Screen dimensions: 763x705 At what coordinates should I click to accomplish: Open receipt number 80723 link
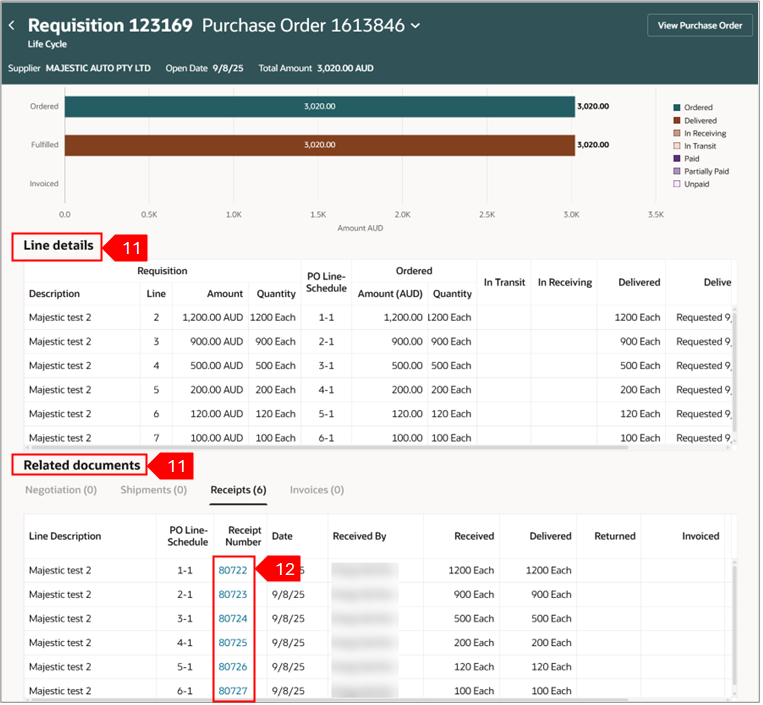(232, 594)
